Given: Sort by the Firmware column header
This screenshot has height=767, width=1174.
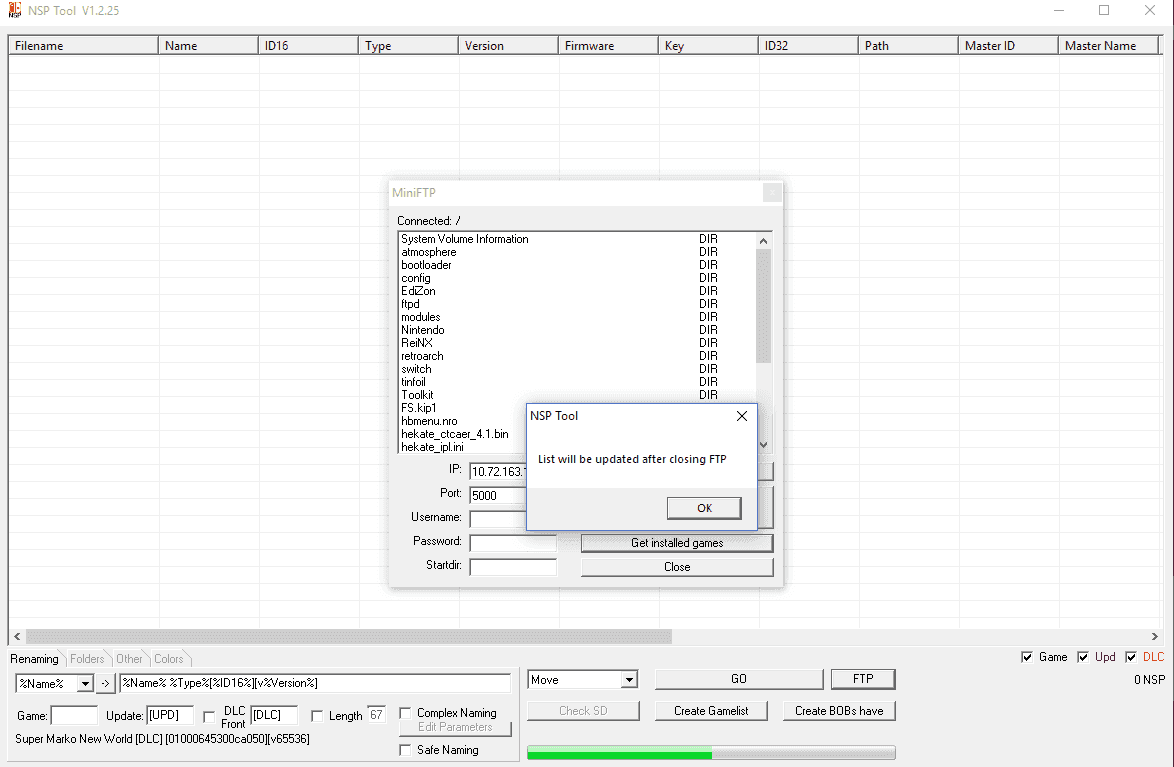Looking at the screenshot, I should pos(609,46).
